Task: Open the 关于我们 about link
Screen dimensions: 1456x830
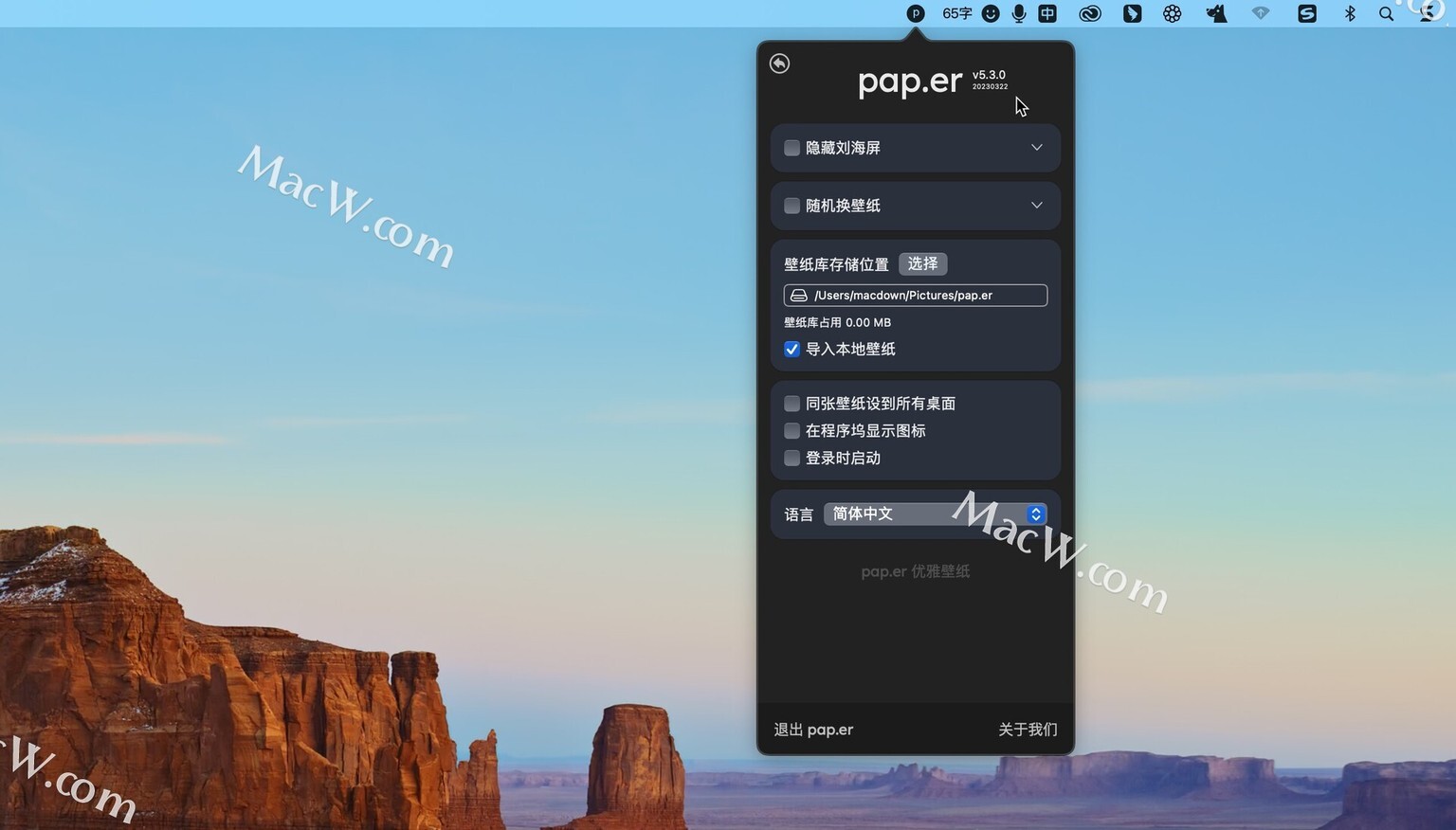Action: pyautogui.click(x=1028, y=730)
